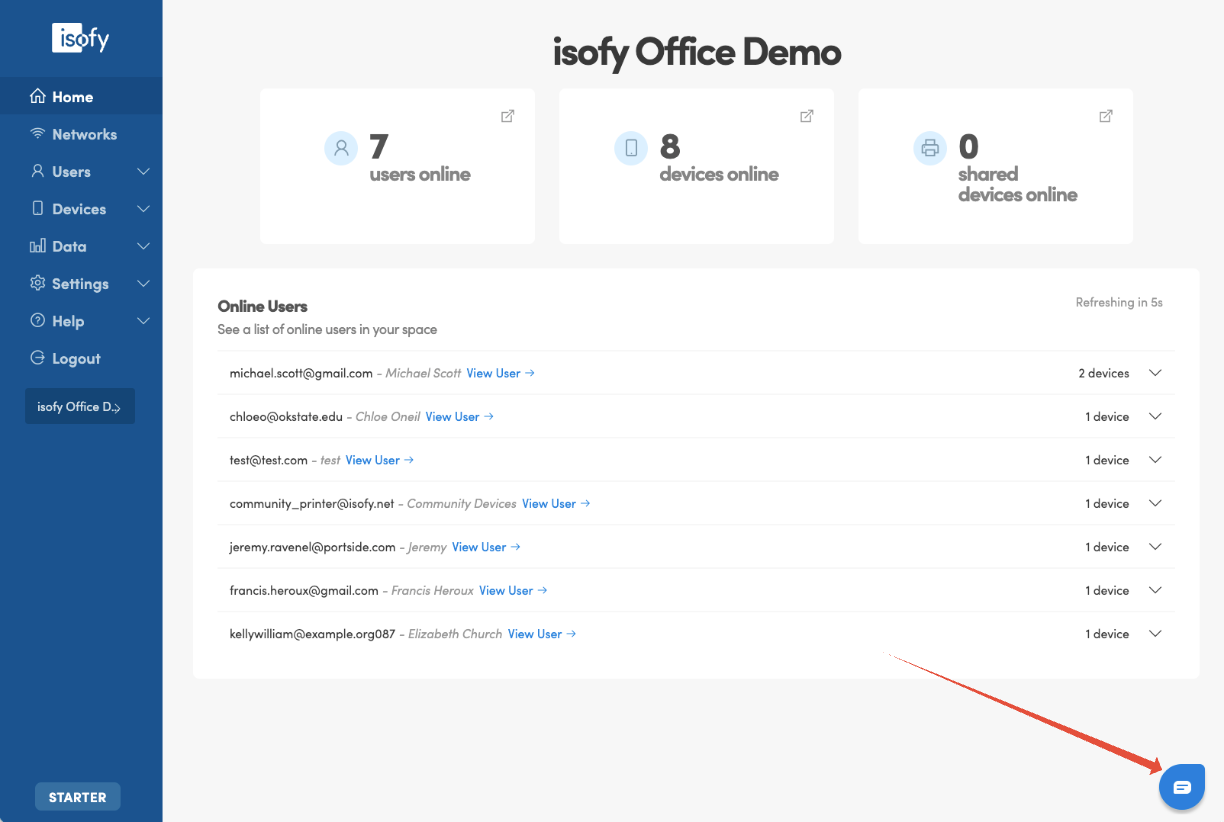1224x822 pixels.
Task: Open the Devices menu item
Action: click(81, 209)
